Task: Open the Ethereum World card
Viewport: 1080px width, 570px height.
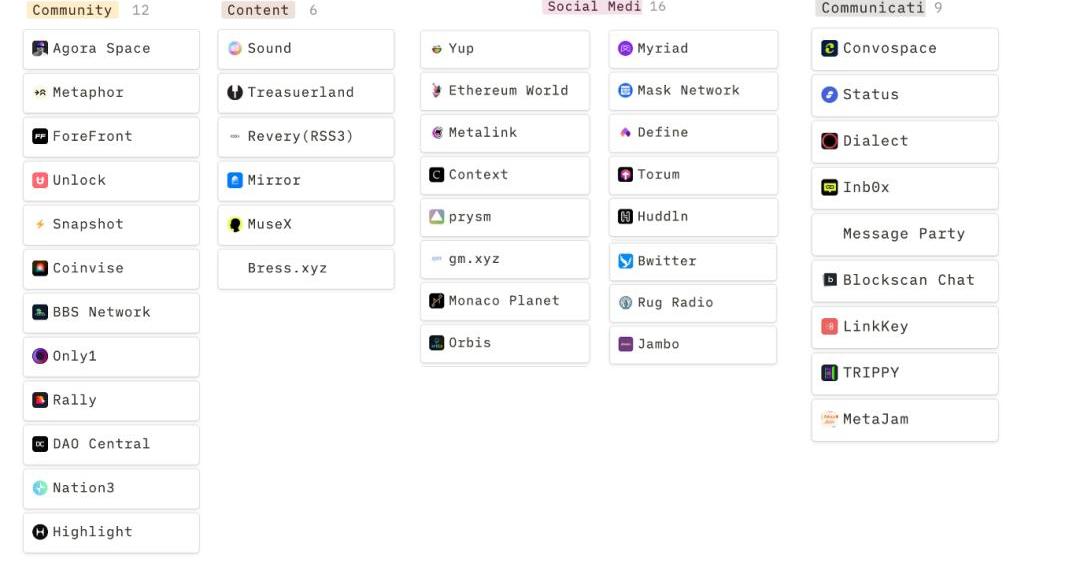Action: pyautogui.click(x=505, y=91)
